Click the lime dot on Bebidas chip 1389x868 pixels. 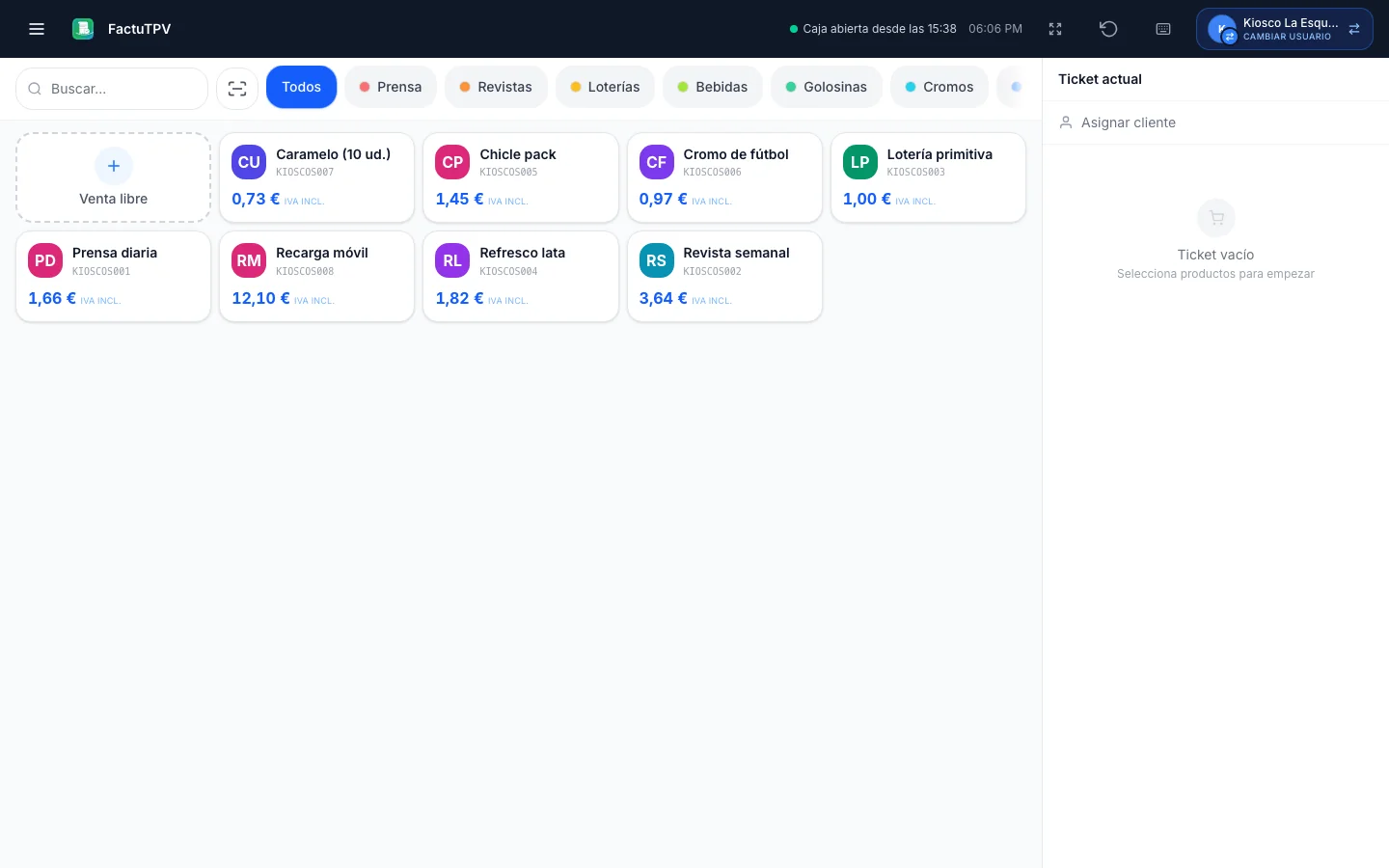click(683, 87)
